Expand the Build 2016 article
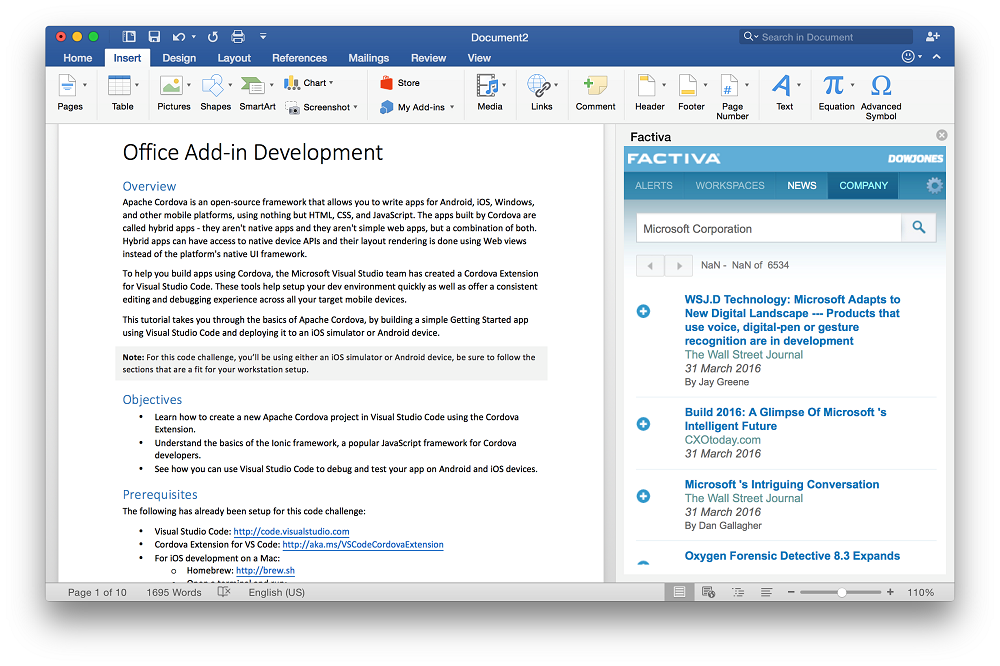The image size is (1000, 666). (x=643, y=424)
